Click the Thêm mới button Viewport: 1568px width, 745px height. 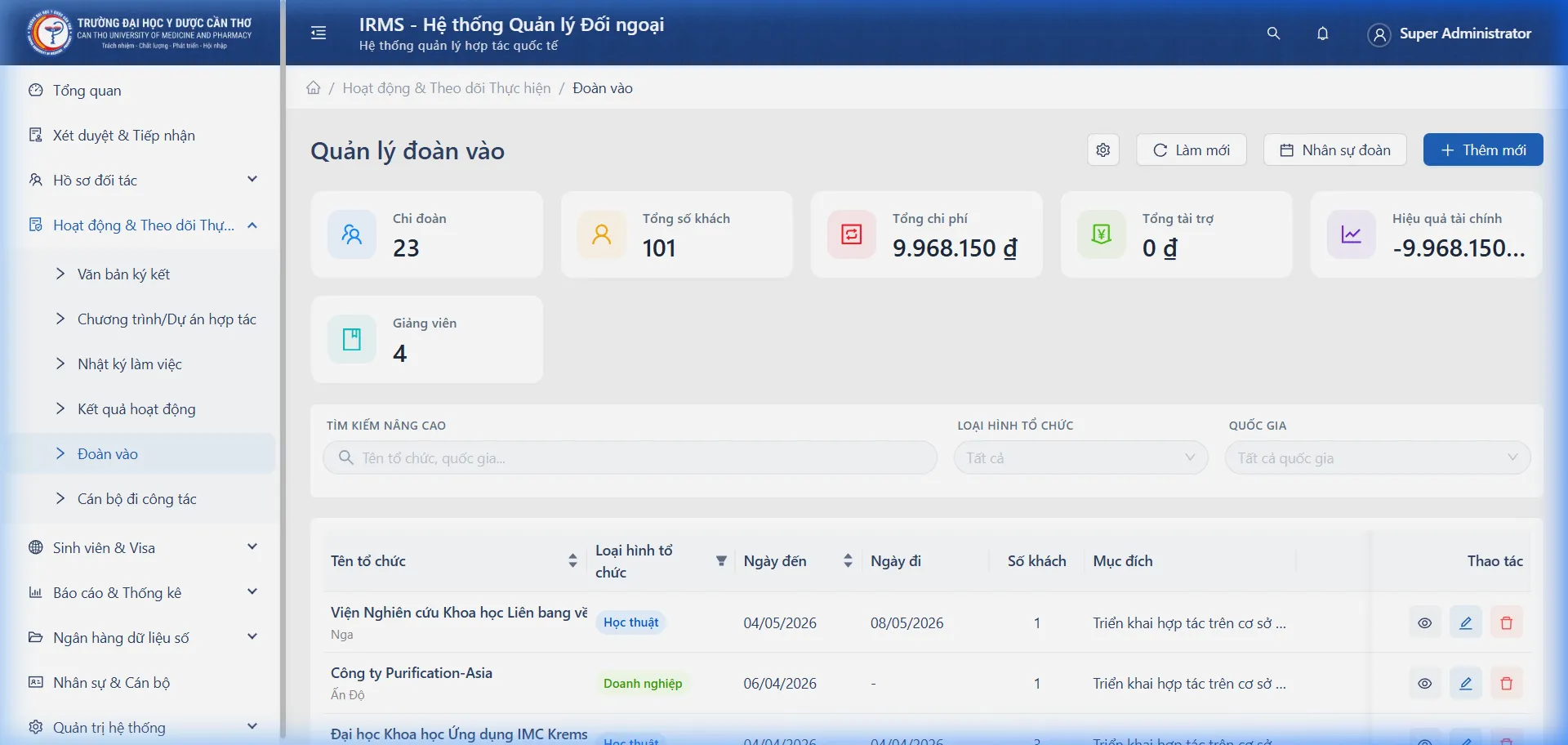[1482, 150]
